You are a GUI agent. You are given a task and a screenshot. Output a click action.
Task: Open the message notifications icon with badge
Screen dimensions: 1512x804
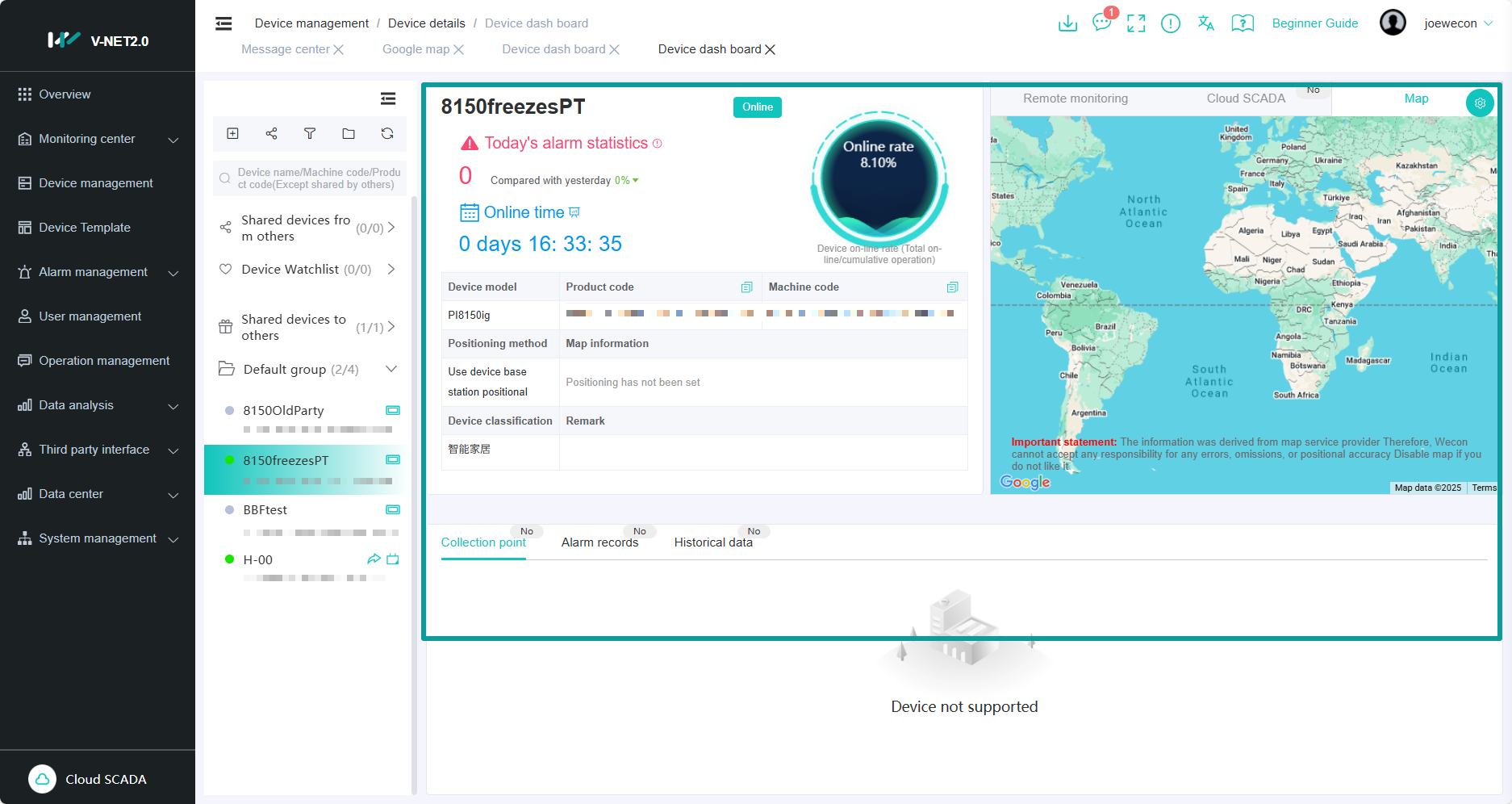pos(1102,23)
